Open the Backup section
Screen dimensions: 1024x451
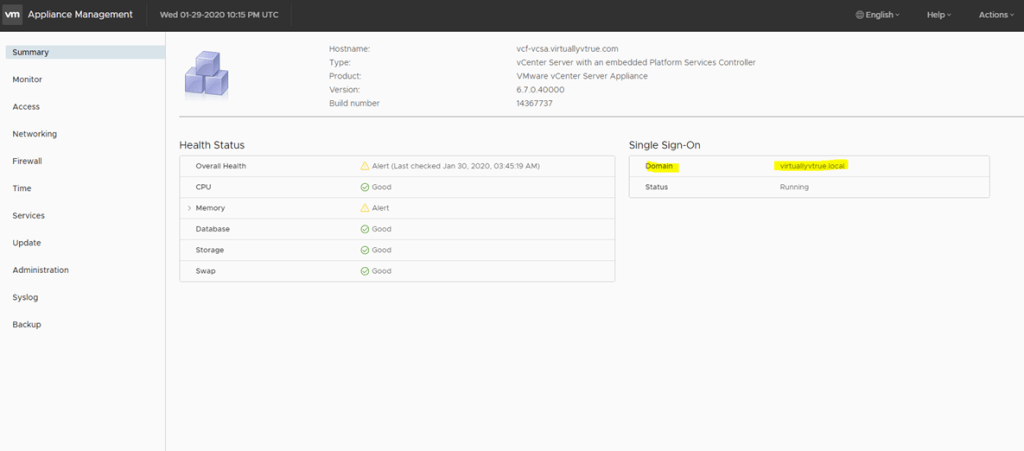click(x=26, y=324)
